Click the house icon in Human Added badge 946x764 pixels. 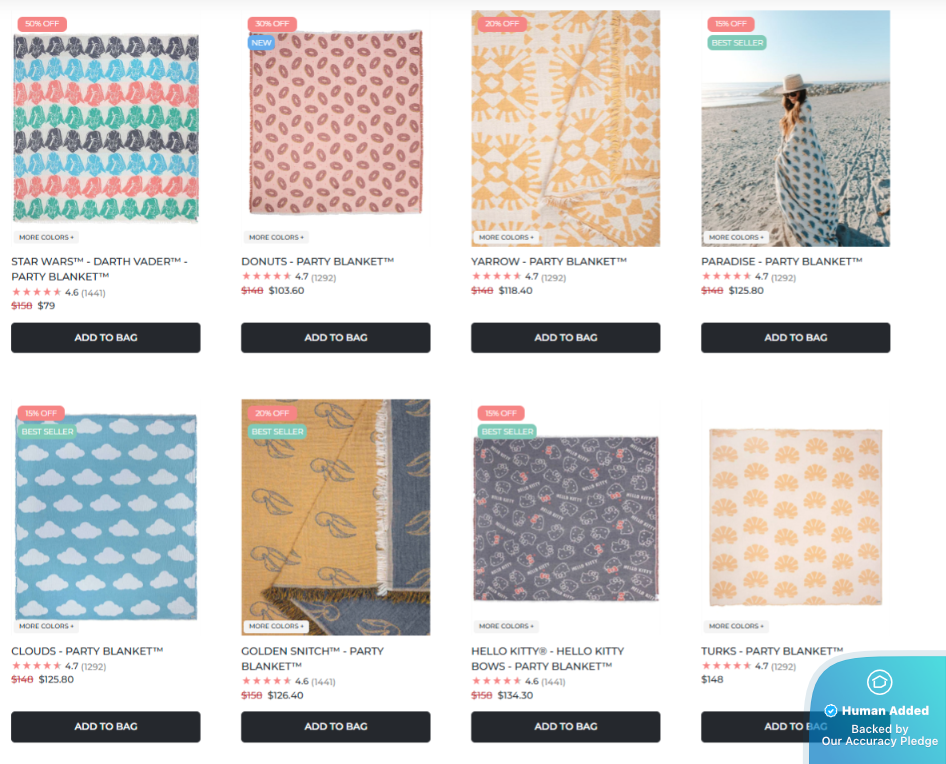point(879,682)
